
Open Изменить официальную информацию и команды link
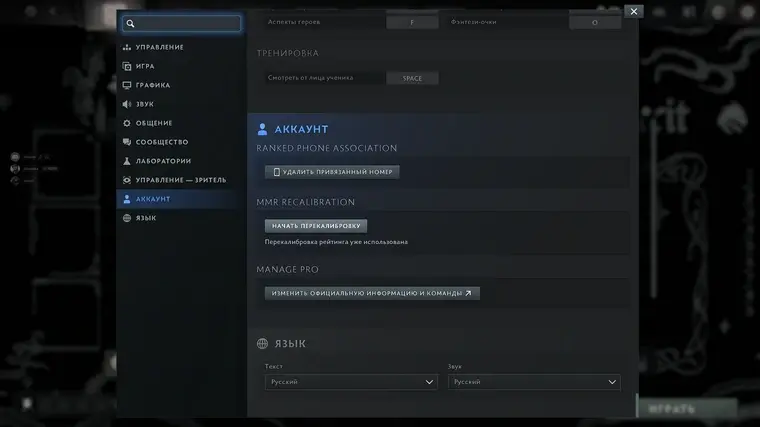pos(372,294)
